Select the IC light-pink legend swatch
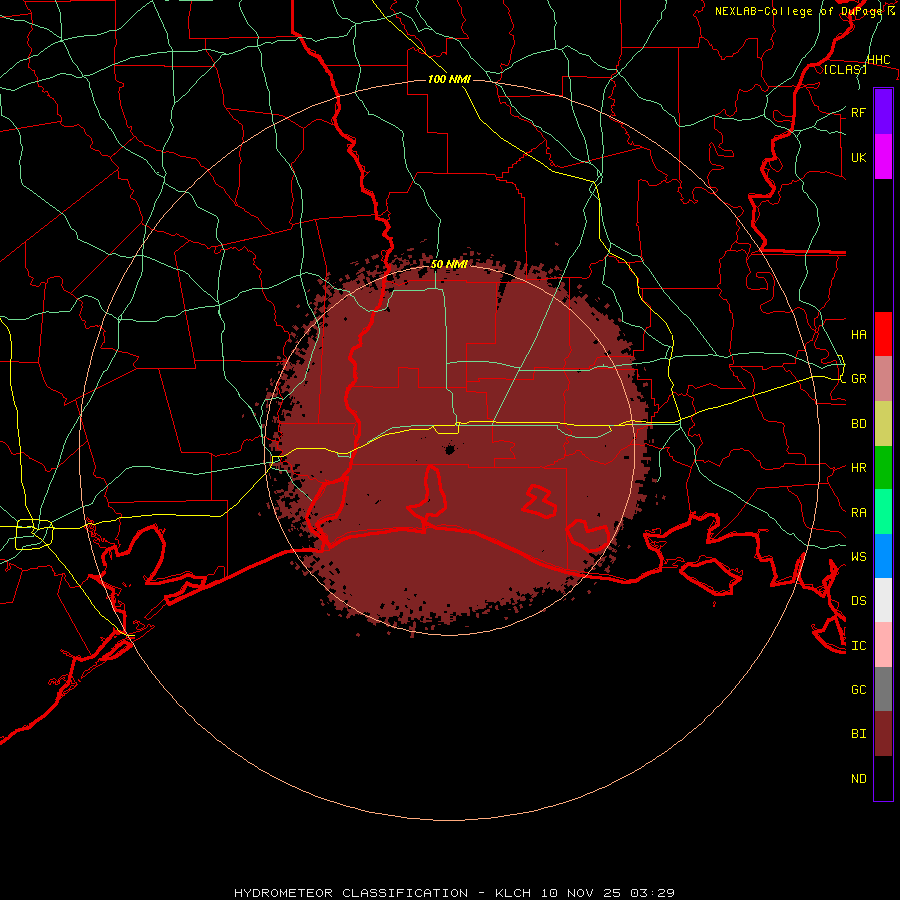This screenshot has height=900, width=900. pos(883,645)
